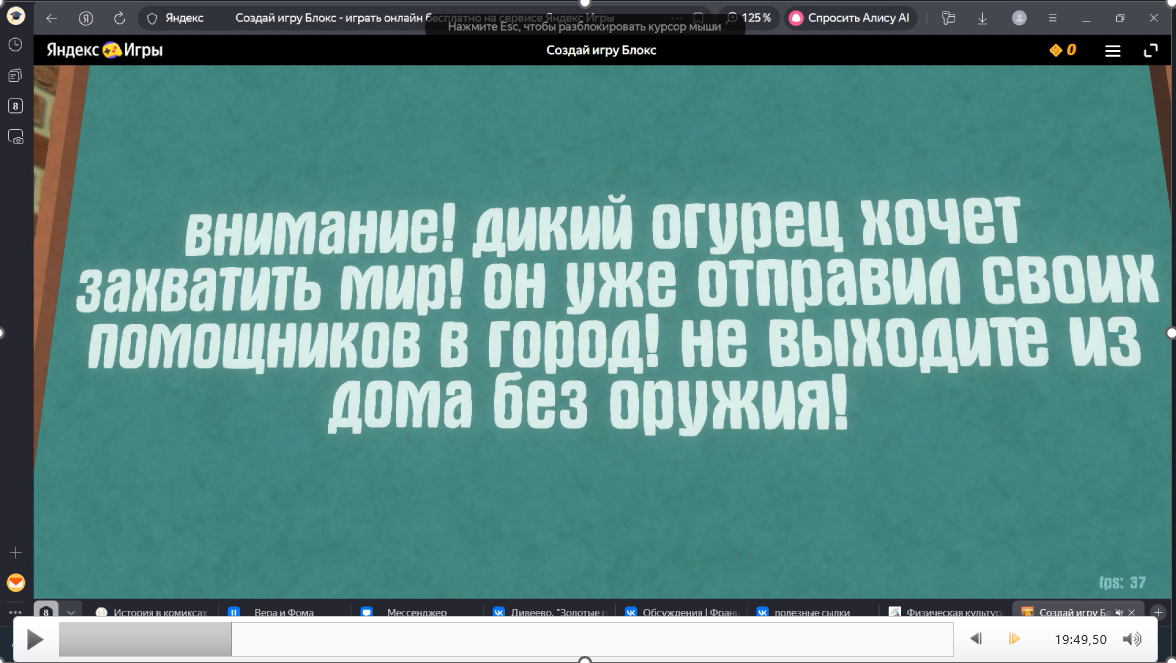Open the sidebar collections icon

pyautogui.click(x=16, y=76)
